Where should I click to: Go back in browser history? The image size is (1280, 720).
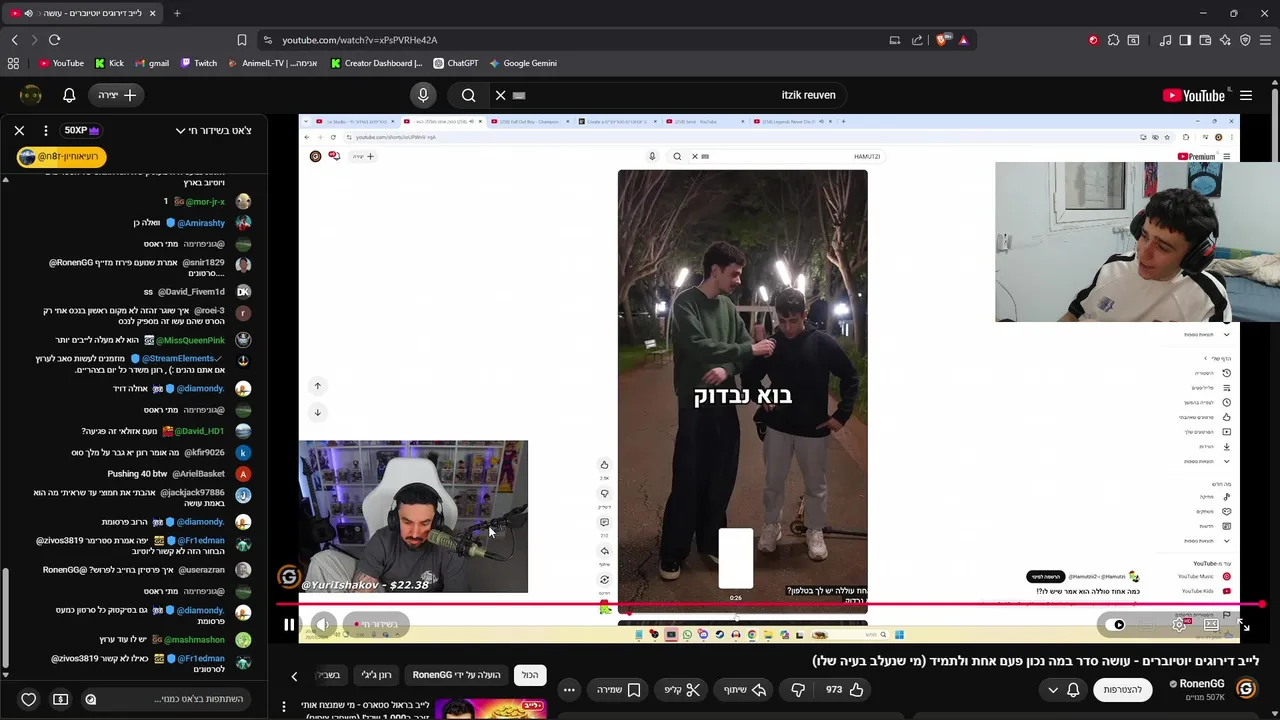click(14, 40)
